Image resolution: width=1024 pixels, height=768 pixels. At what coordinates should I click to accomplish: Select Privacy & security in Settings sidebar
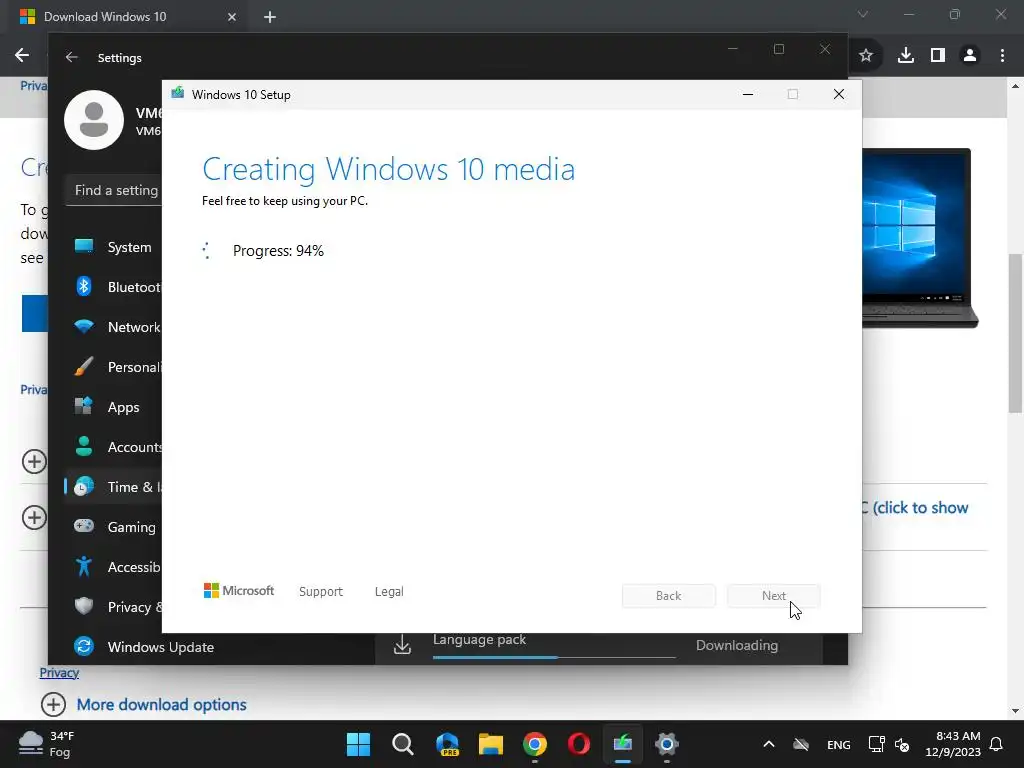pos(114,607)
